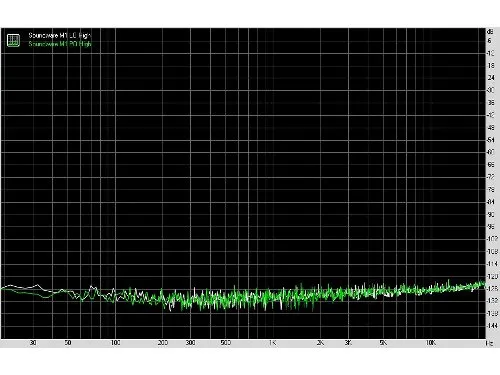Click the 5K frequency axis label
Screen dimensions: 500x375
pyautogui.click(x=383, y=343)
